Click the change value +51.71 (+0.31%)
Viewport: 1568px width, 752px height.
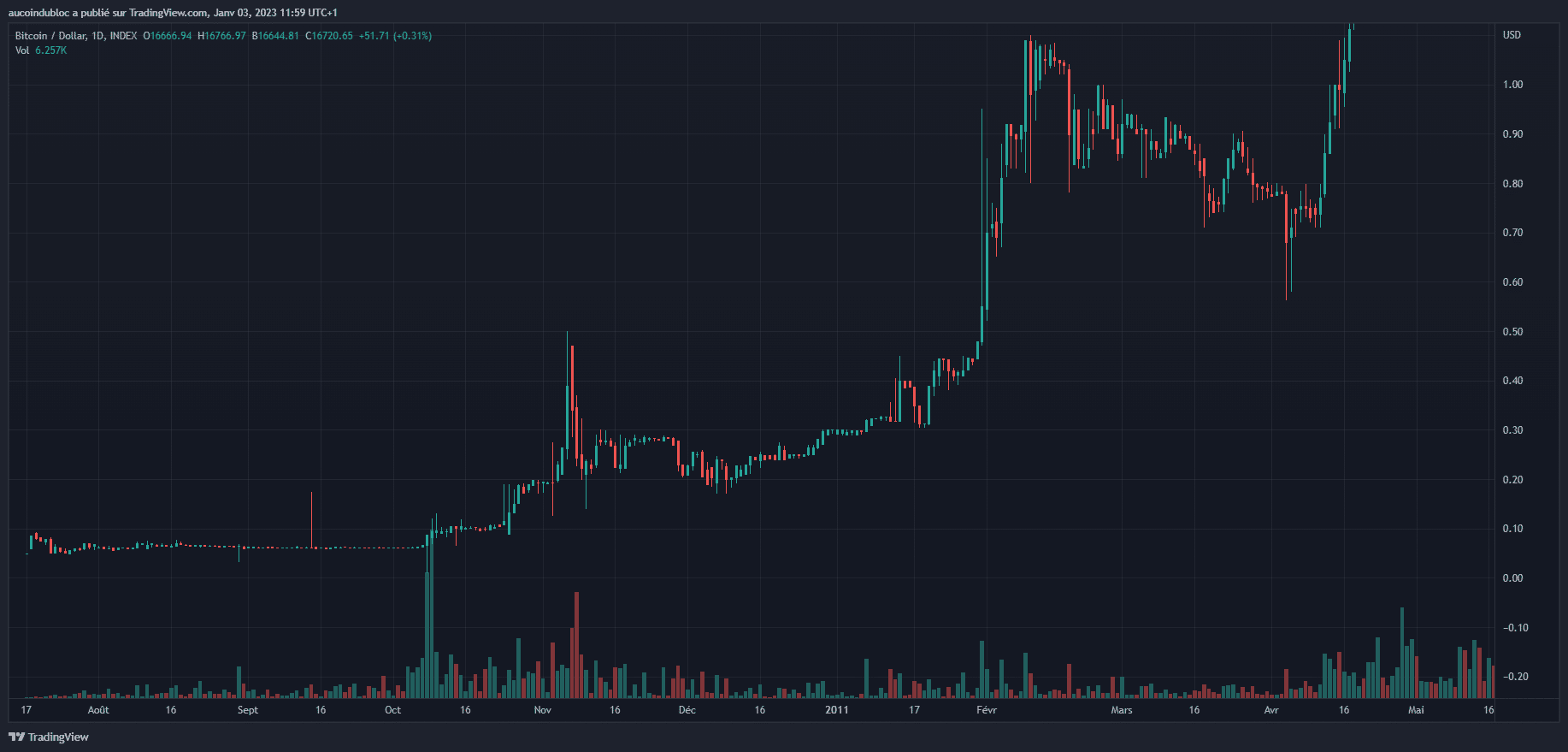395,36
